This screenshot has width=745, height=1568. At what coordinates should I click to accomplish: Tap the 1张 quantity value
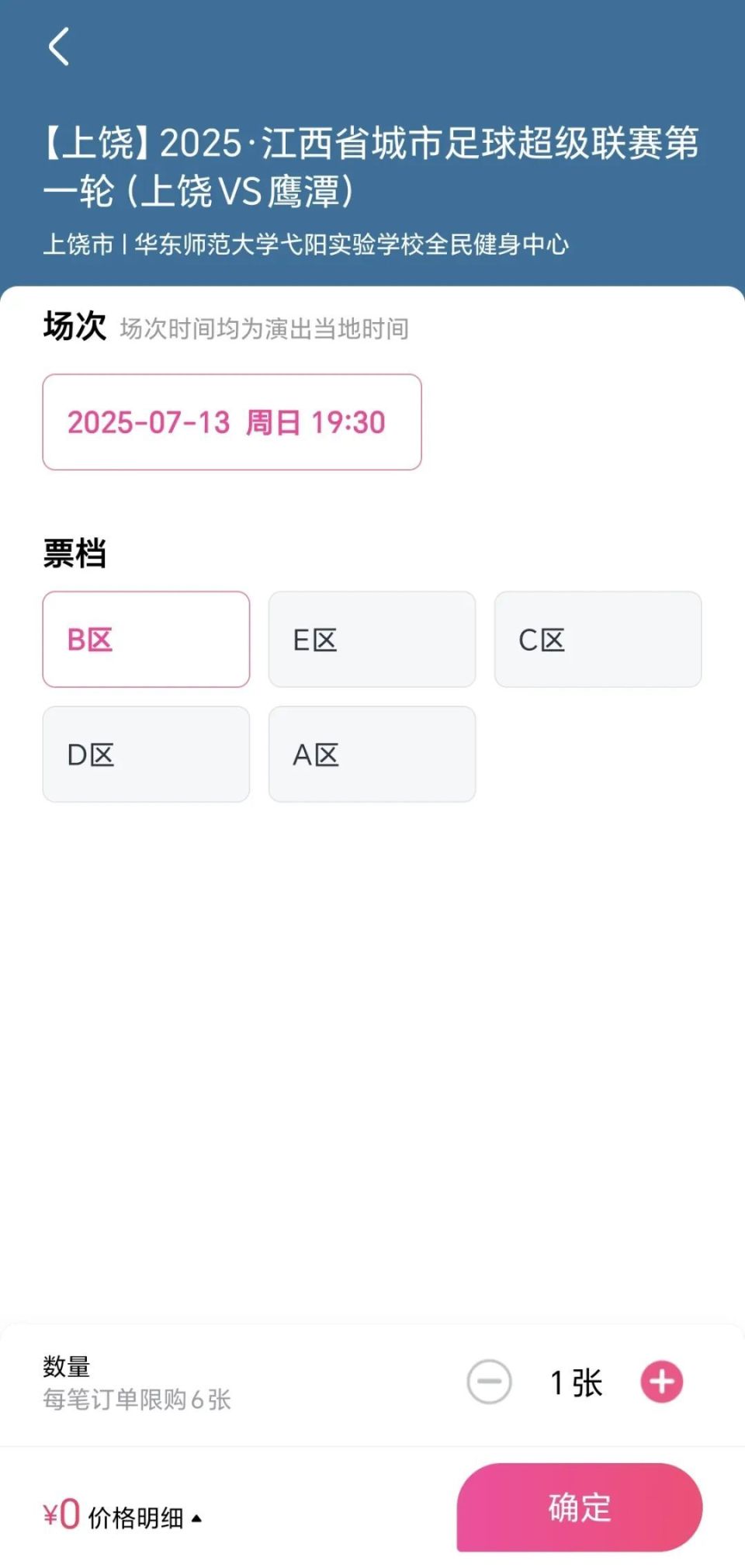pos(576,1382)
